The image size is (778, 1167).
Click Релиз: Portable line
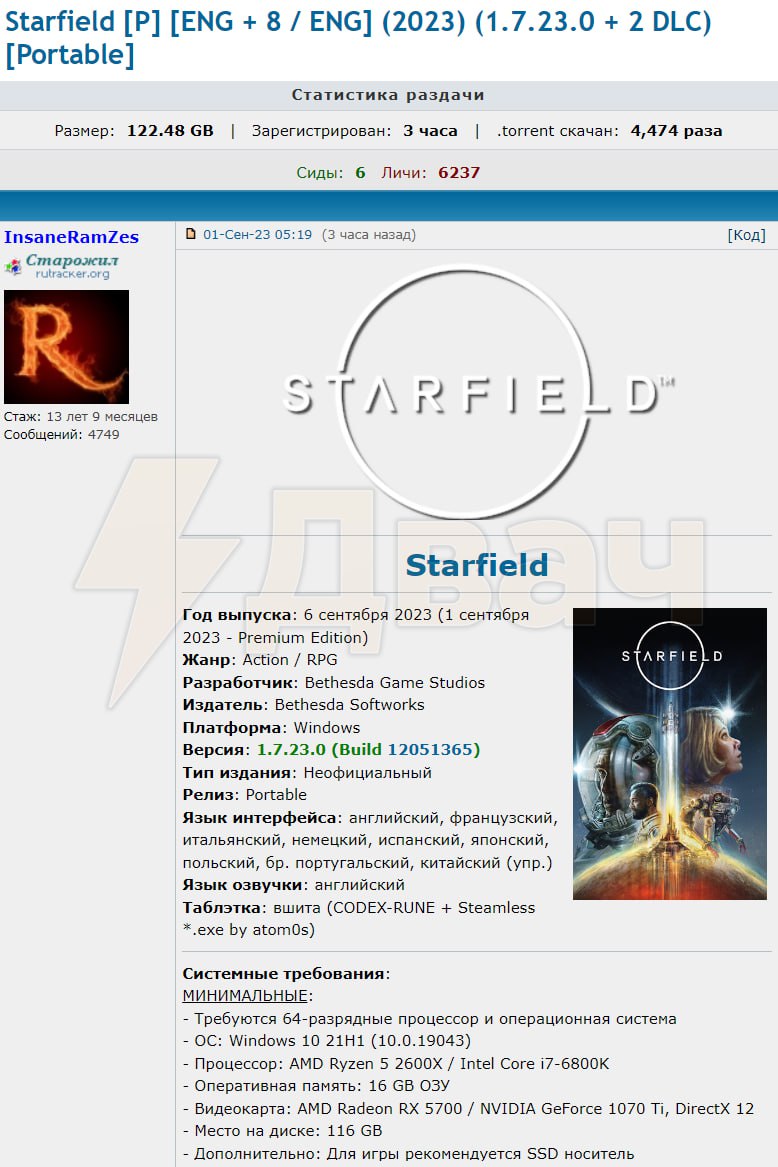[x=244, y=795]
